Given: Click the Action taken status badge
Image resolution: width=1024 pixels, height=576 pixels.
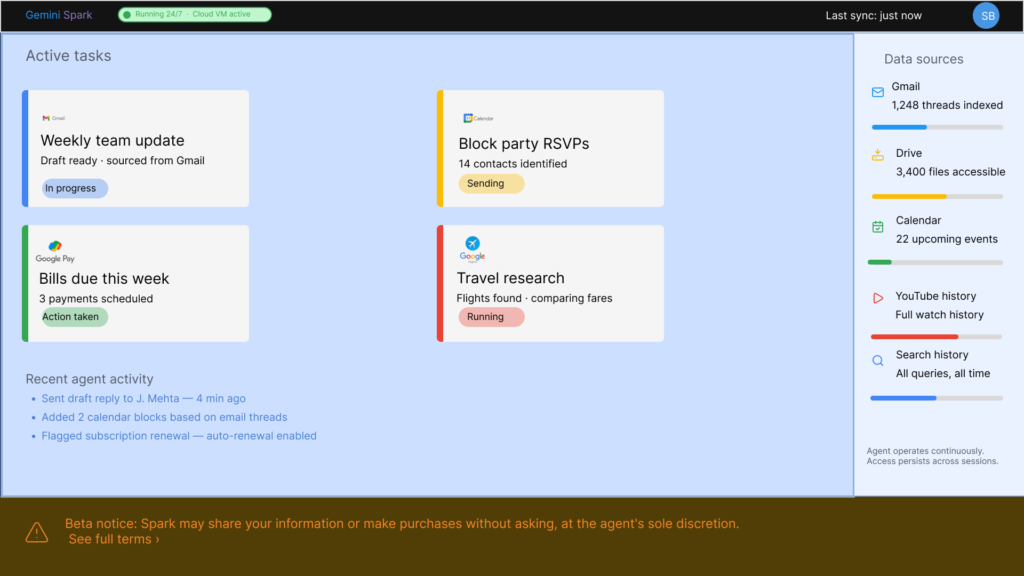Looking at the screenshot, I should (74, 317).
